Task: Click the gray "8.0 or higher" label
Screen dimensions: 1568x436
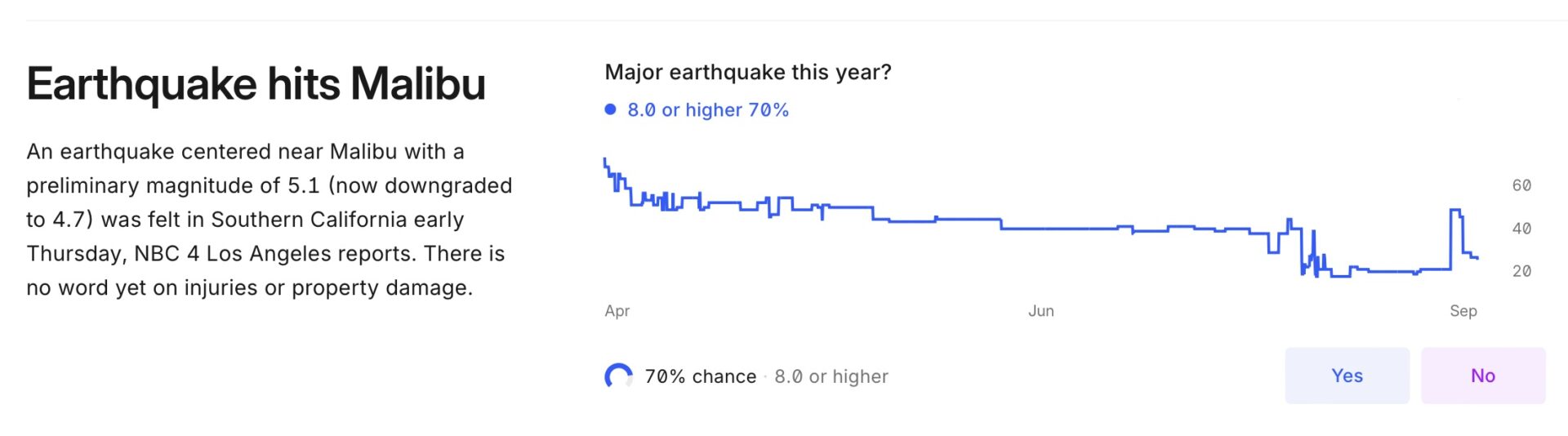Action: coord(831,376)
